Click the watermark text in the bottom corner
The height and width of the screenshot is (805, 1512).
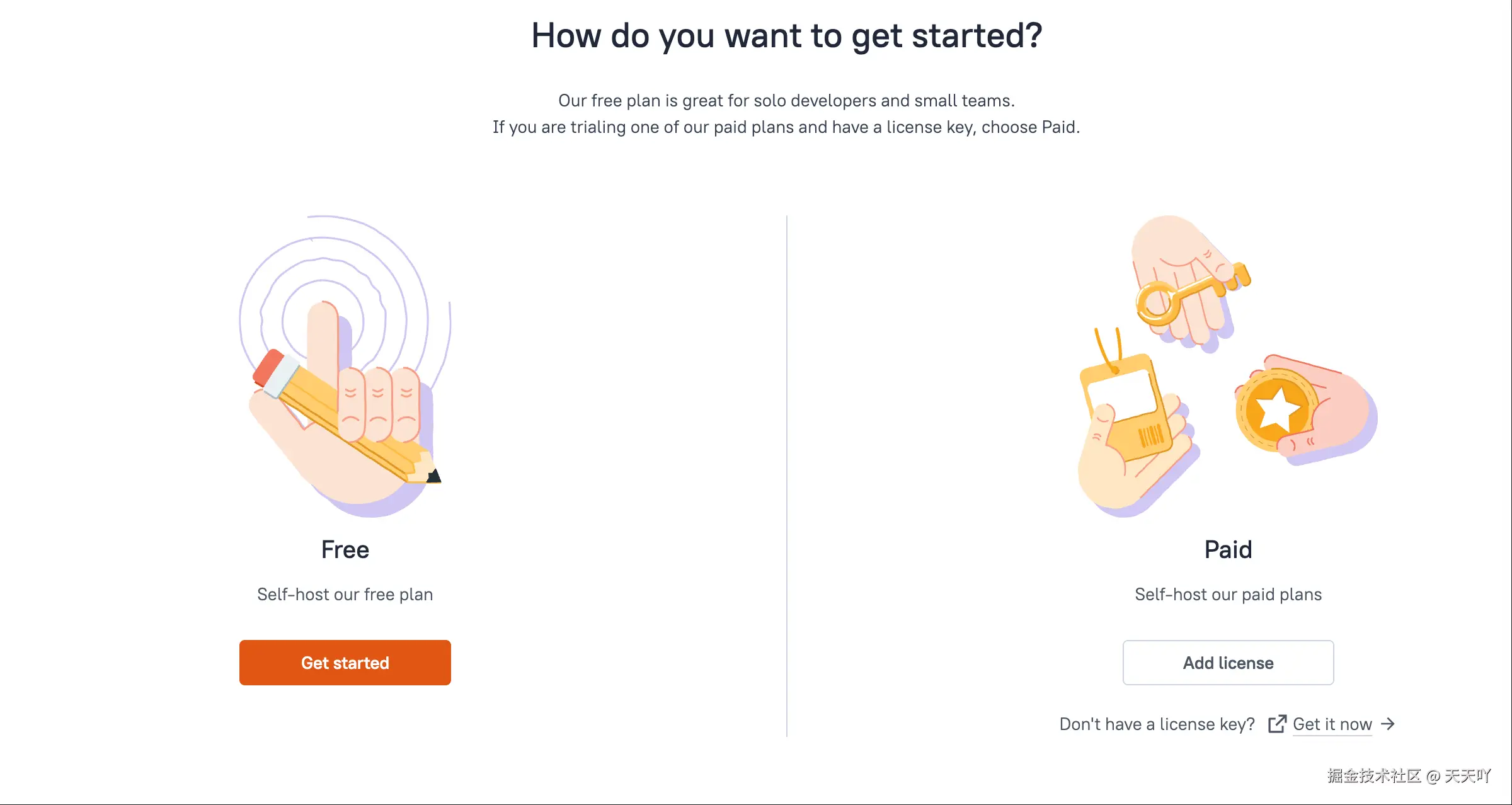point(1409,776)
